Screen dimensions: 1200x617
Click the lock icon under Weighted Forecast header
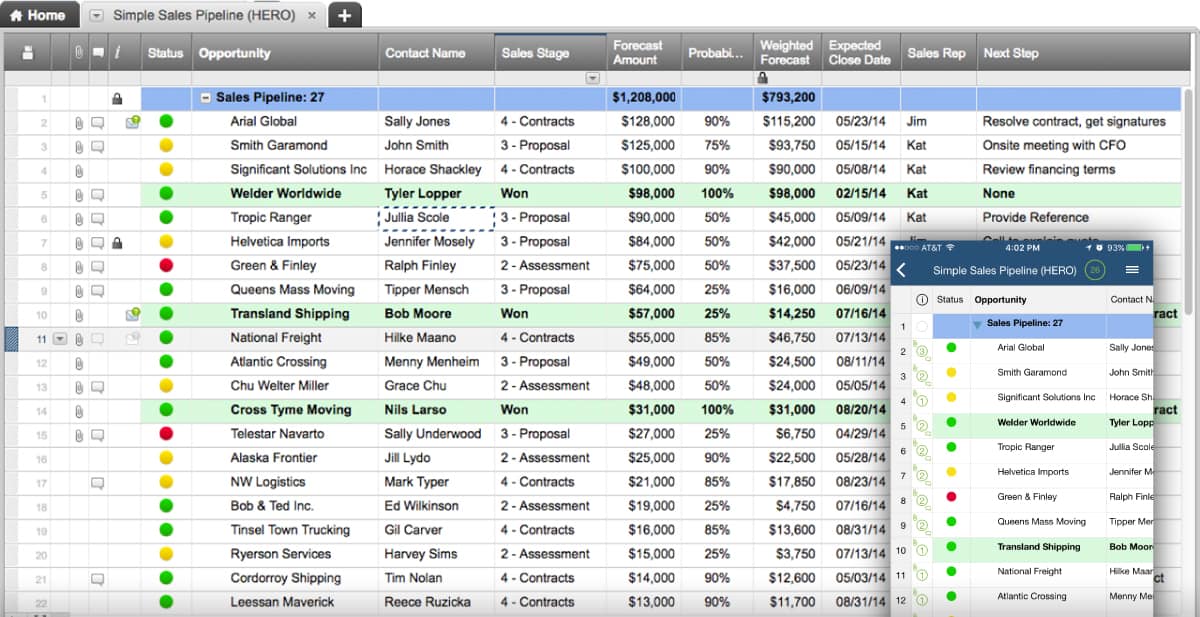(763, 77)
